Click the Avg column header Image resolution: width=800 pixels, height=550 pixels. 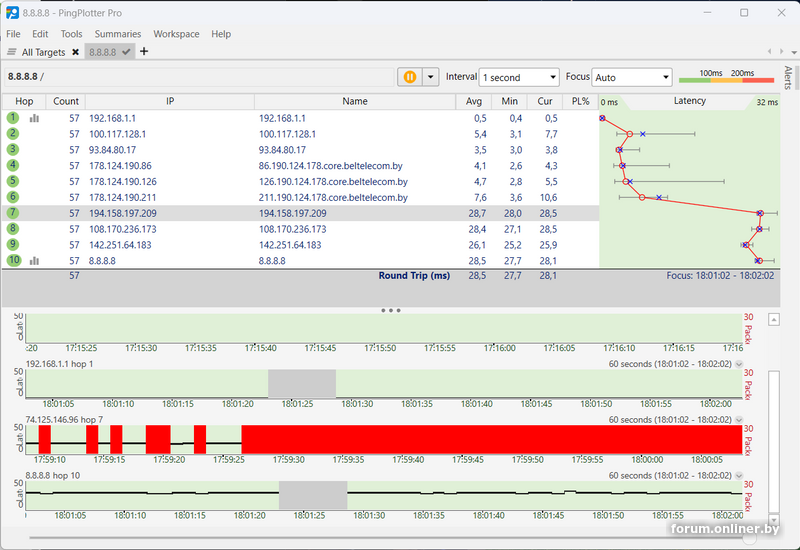tap(476, 101)
